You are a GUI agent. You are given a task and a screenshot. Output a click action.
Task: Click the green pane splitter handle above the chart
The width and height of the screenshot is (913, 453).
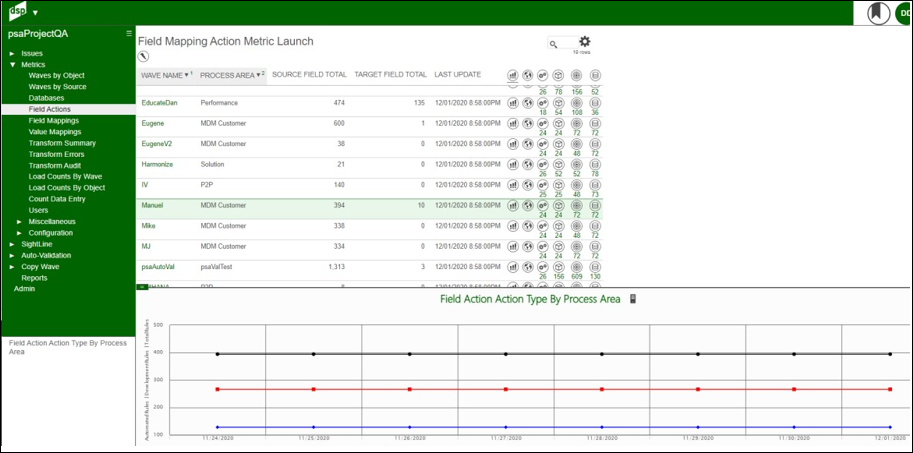[142, 286]
